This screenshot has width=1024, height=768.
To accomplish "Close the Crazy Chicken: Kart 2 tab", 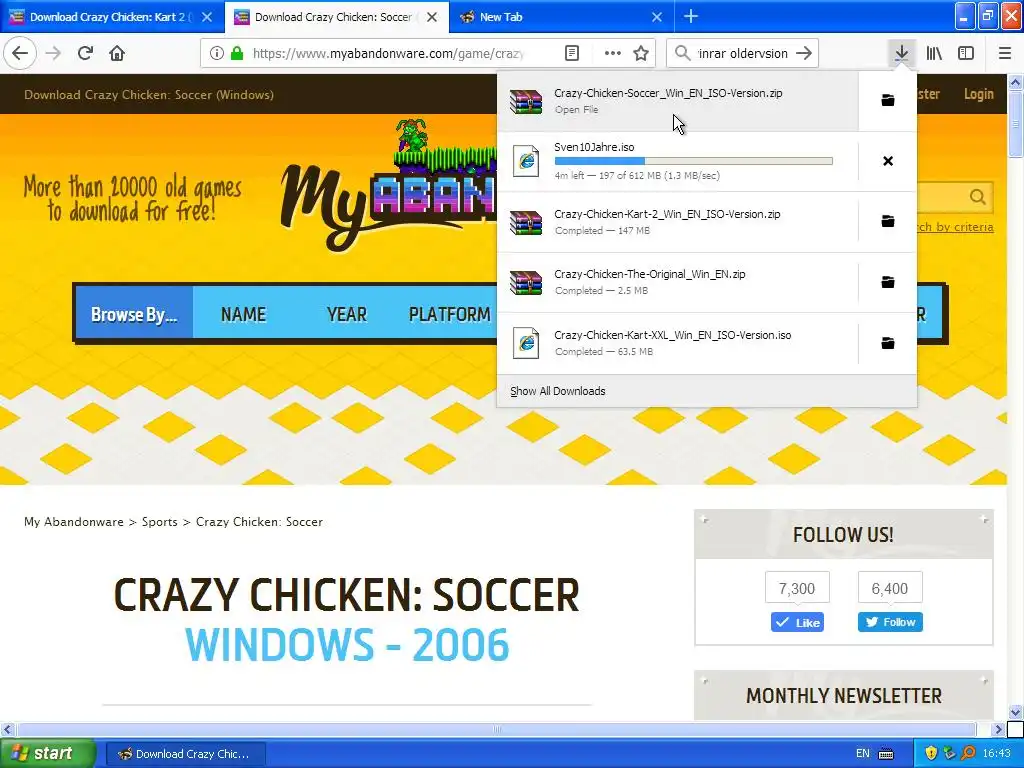I will [207, 17].
